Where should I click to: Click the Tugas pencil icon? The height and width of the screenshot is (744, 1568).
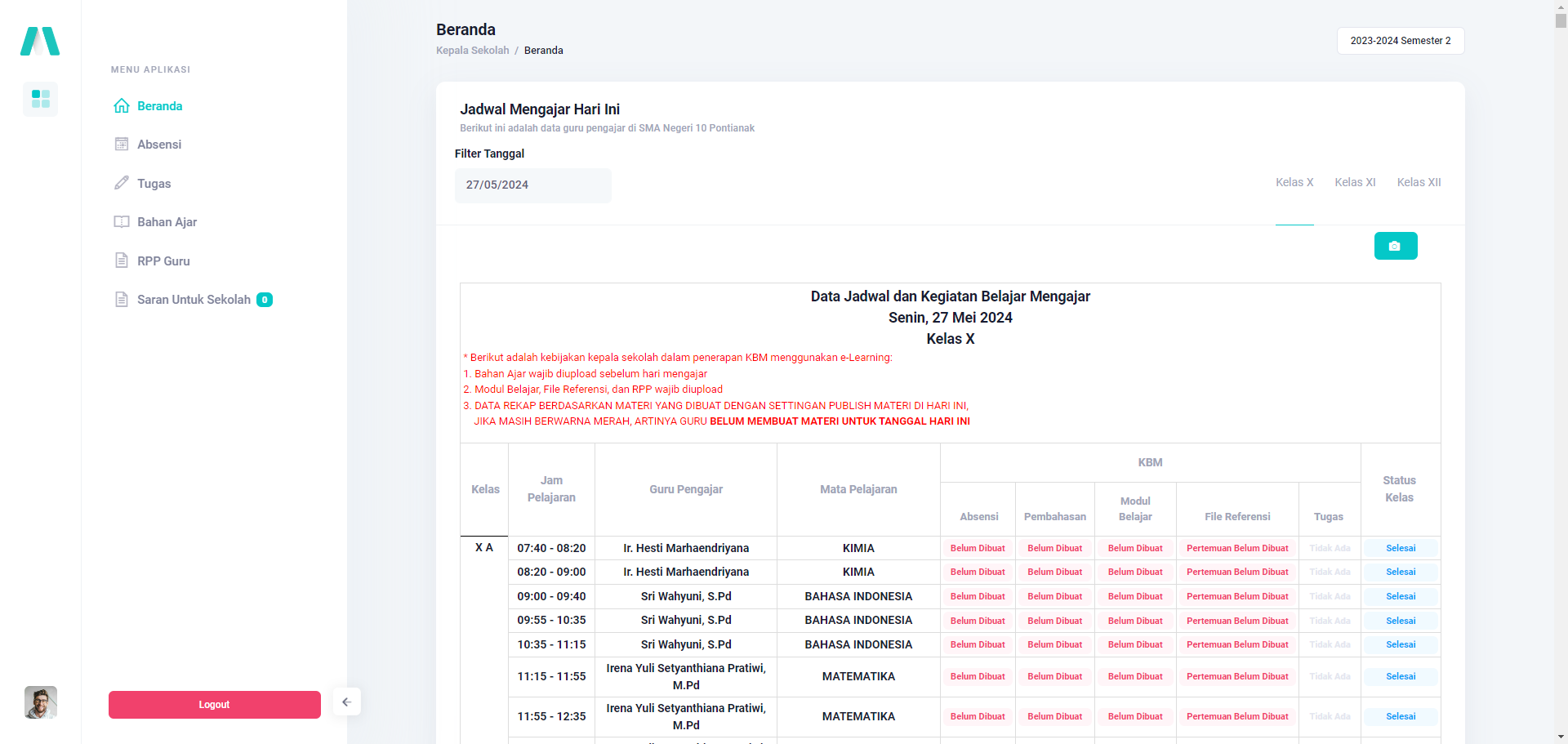(122, 183)
